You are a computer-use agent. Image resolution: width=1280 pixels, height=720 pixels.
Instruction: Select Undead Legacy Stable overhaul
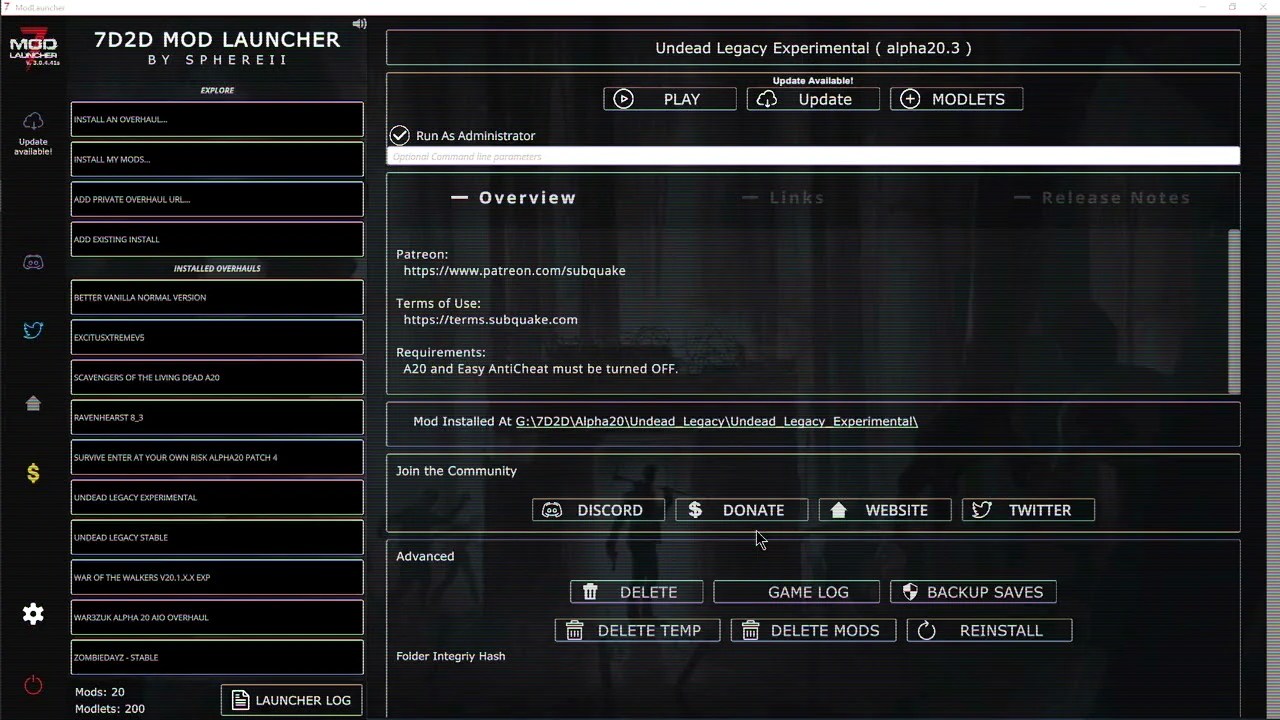(x=217, y=537)
